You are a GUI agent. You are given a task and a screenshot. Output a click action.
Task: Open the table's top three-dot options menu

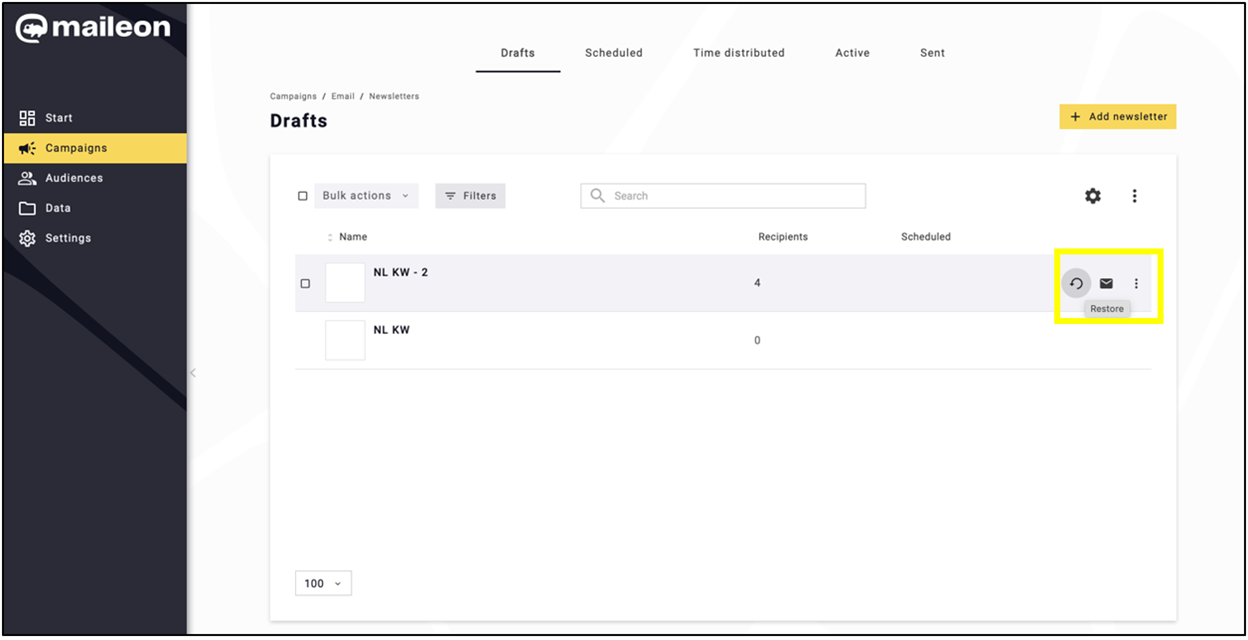1134,196
